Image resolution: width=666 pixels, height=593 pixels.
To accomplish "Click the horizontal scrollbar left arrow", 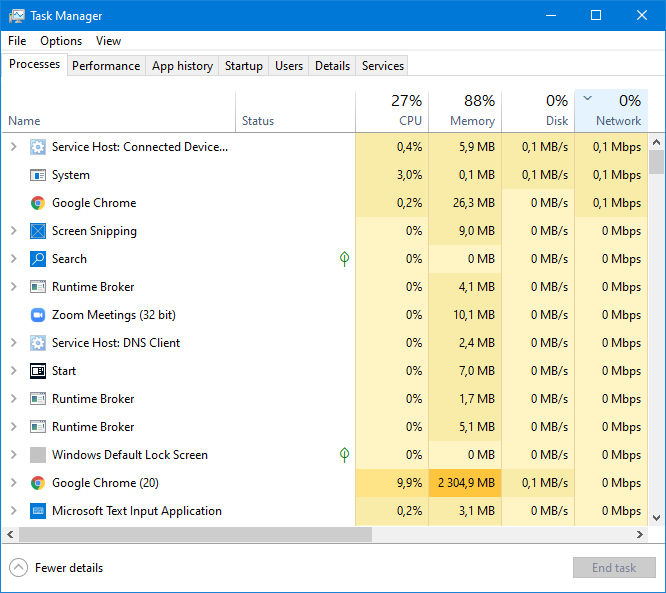I will (x=10, y=534).
